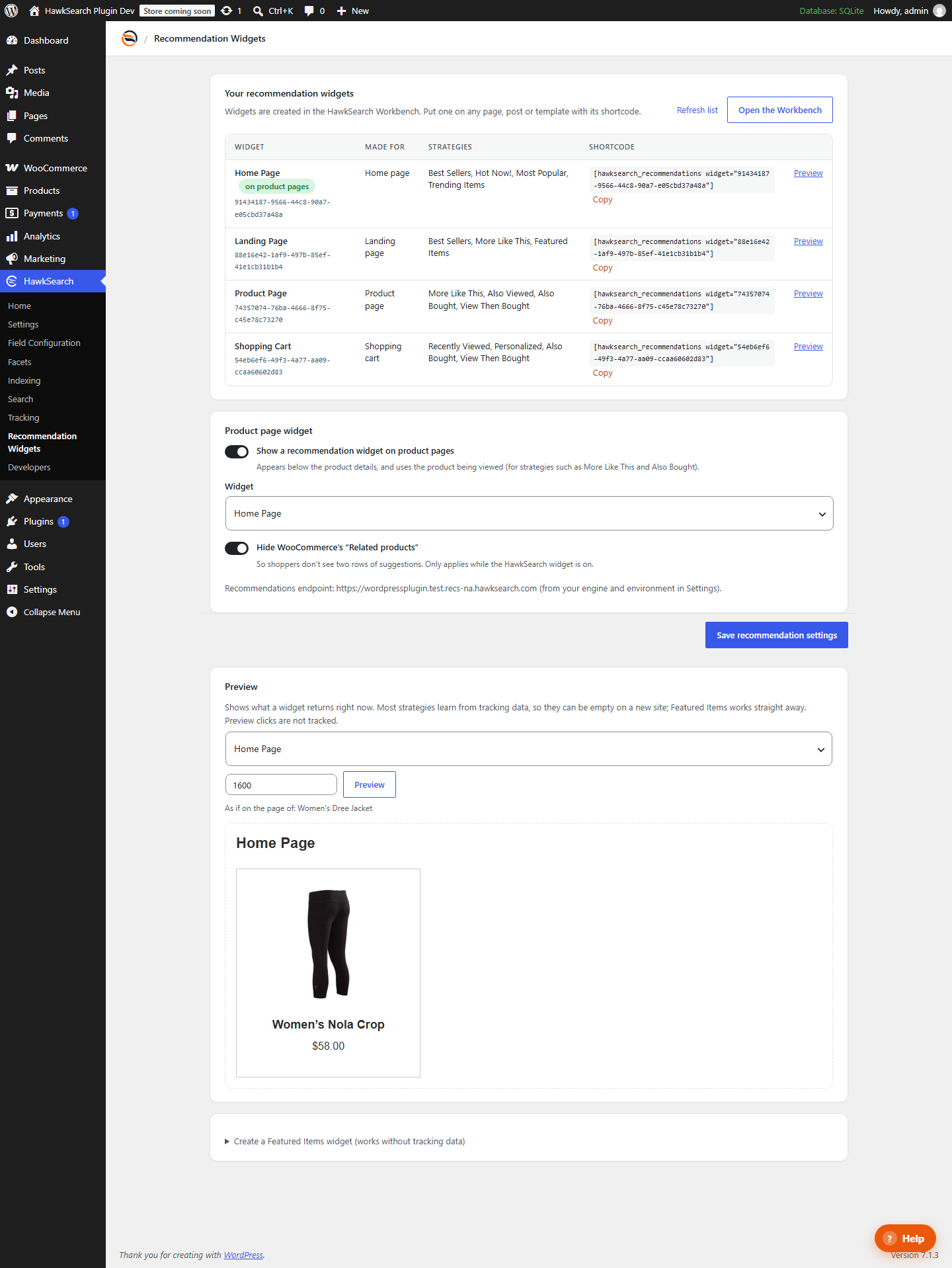952x1268 pixels.
Task: Click the Tools wrench icon
Action: click(12, 567)
